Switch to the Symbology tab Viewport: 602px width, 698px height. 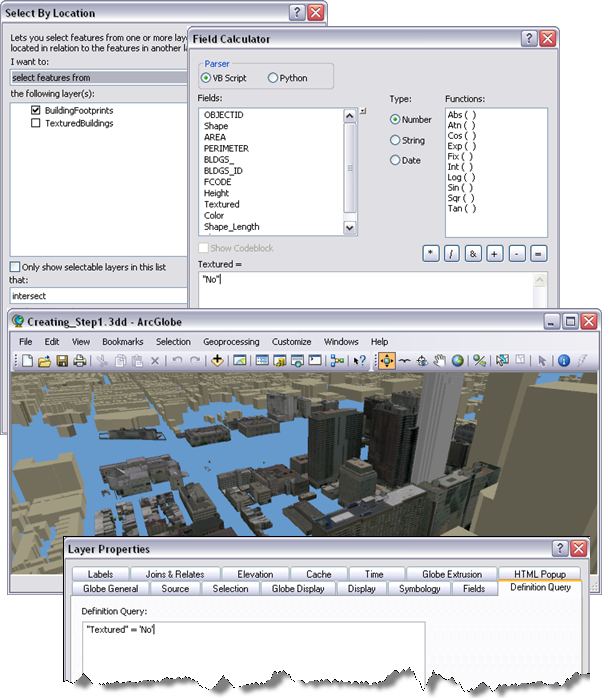[x=419, y=589]
